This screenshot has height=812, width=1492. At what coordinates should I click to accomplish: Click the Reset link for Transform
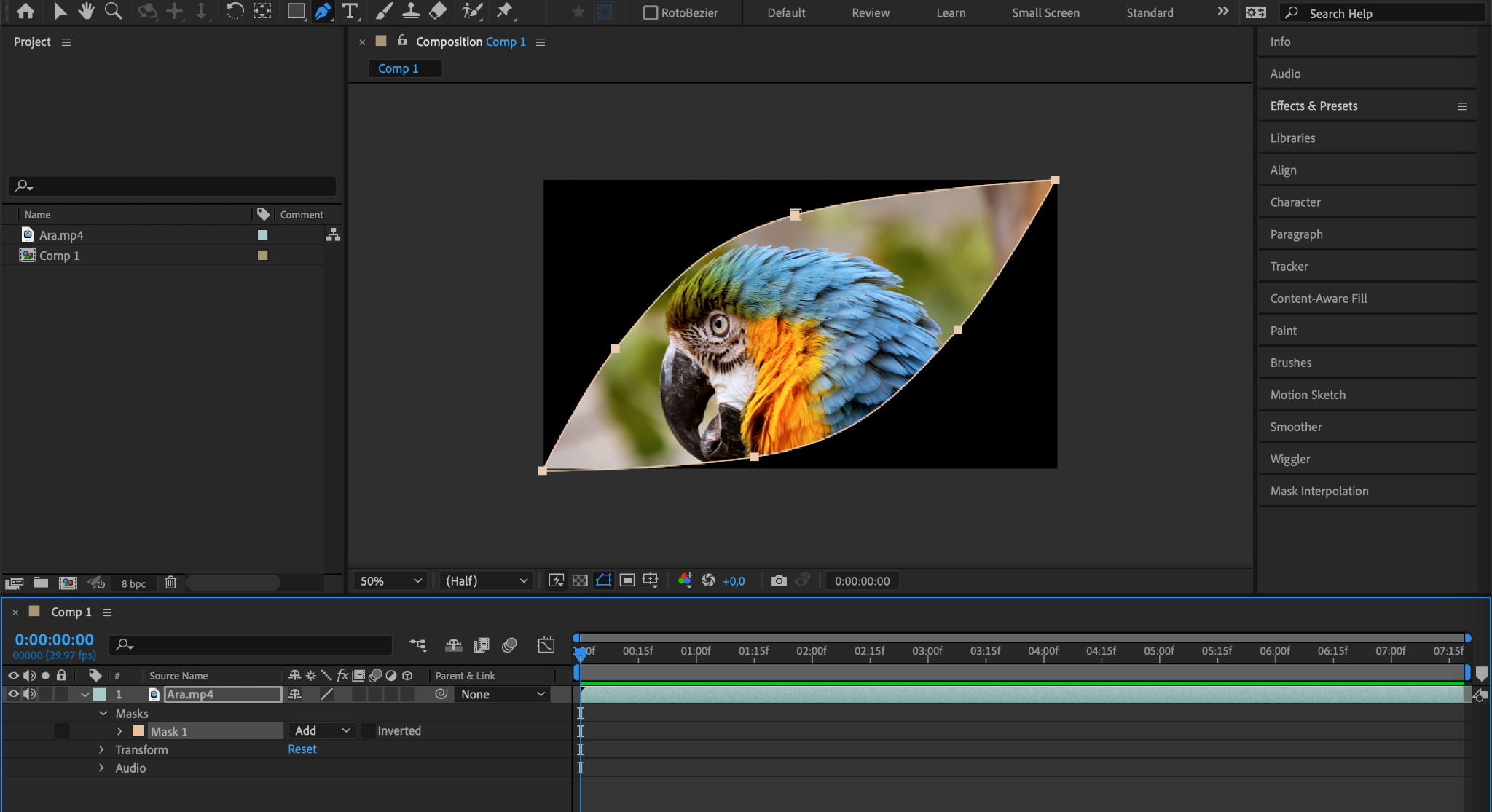[x=302, y=749]
